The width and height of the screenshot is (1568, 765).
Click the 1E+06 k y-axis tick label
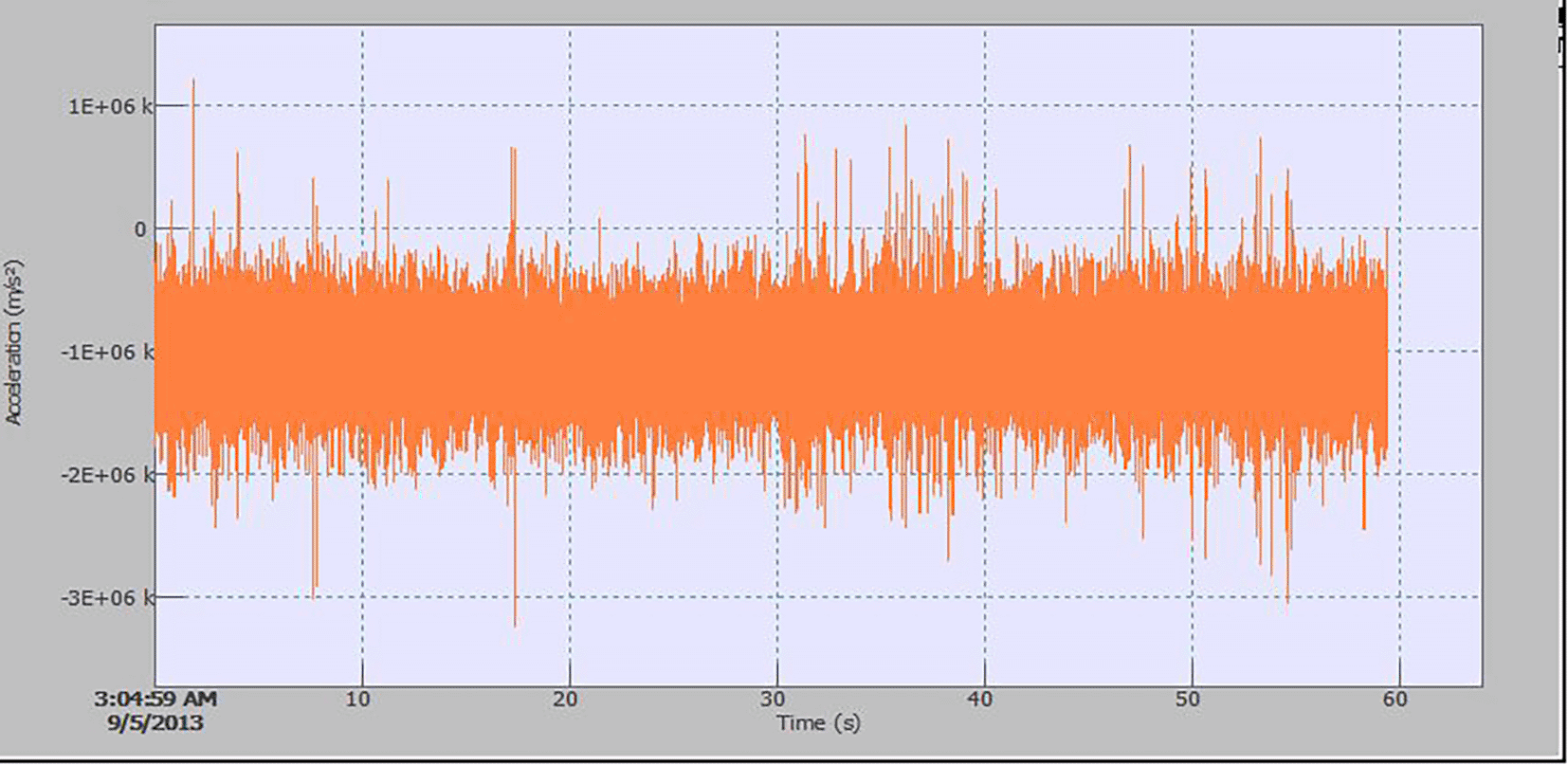tap(108, 106)
